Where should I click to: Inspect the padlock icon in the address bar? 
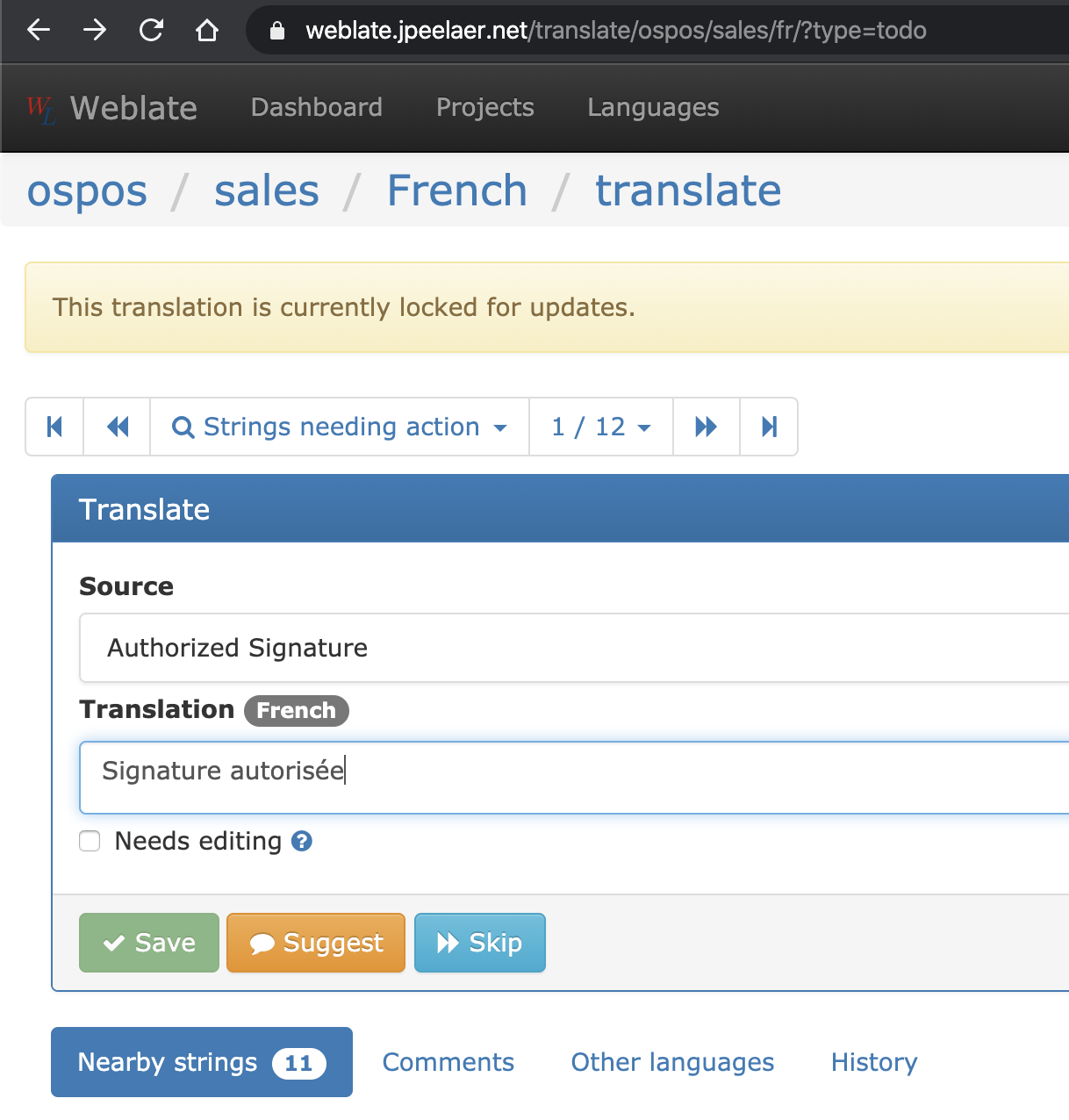[276, 30]
